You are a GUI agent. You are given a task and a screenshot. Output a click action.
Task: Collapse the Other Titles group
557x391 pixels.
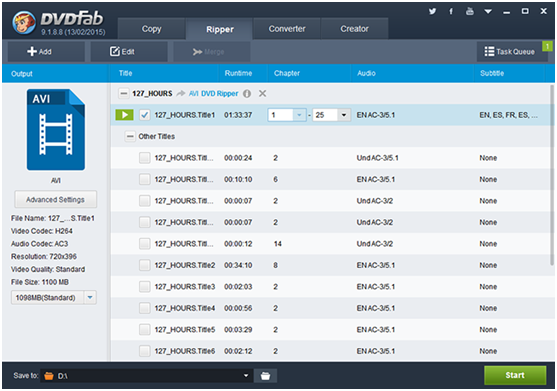pos(130,136)
